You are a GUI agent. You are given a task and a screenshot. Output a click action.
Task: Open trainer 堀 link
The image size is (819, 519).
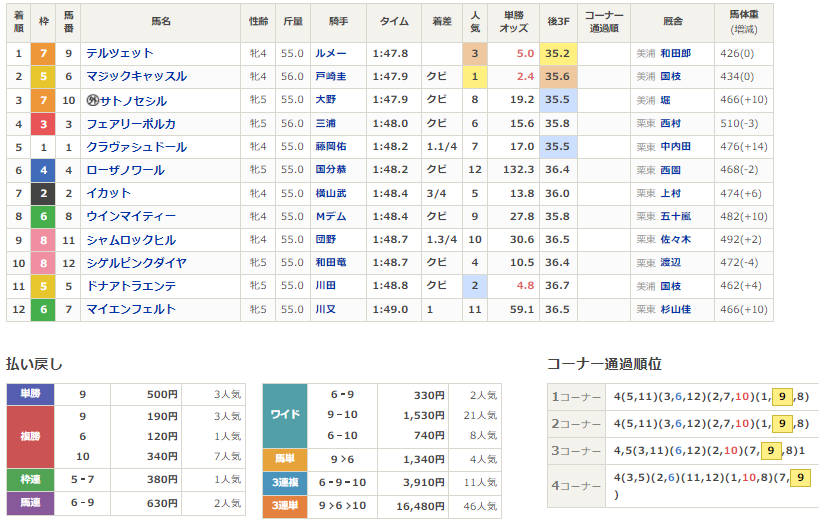665,100
